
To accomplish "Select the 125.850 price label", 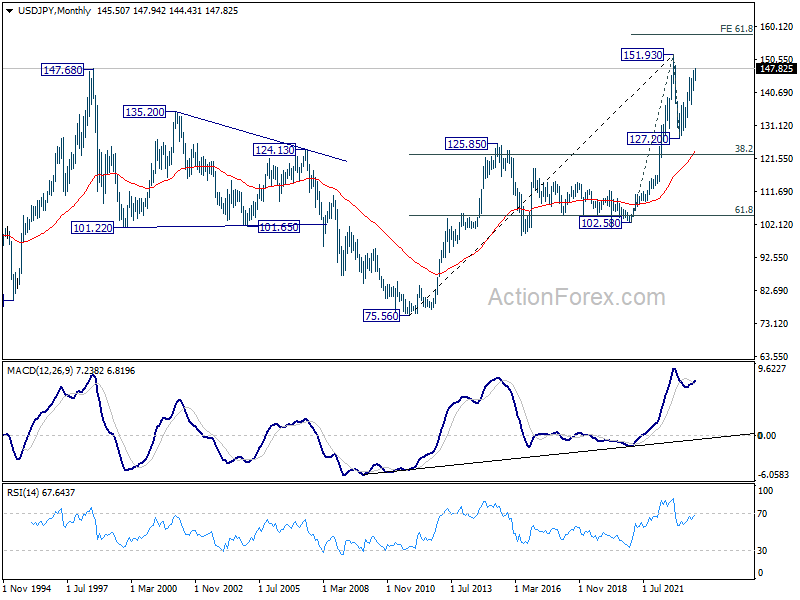I will coord(466,144).
